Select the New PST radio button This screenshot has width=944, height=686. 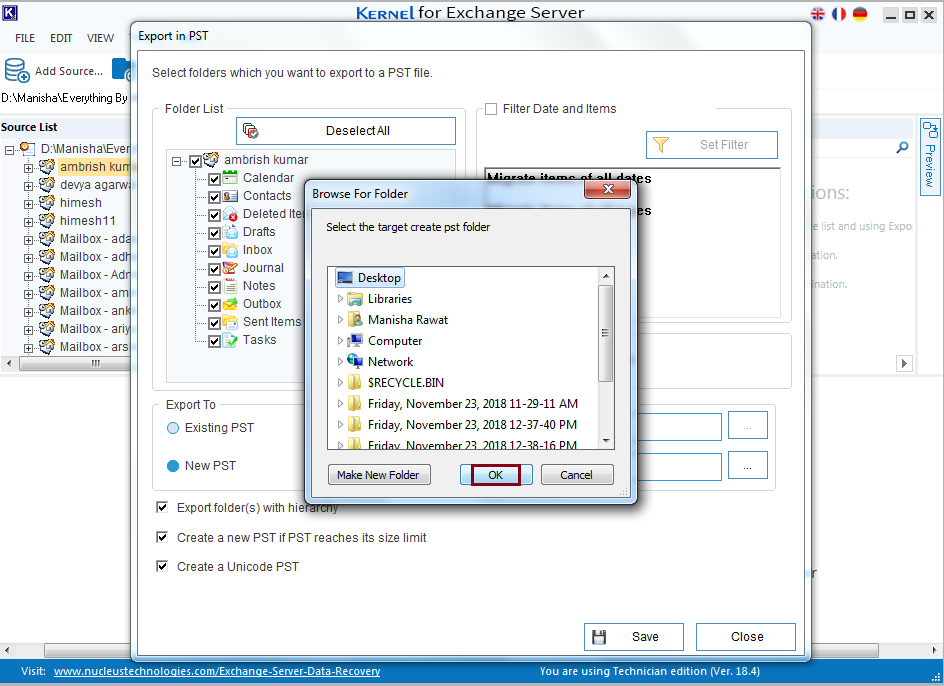[173, 466]
